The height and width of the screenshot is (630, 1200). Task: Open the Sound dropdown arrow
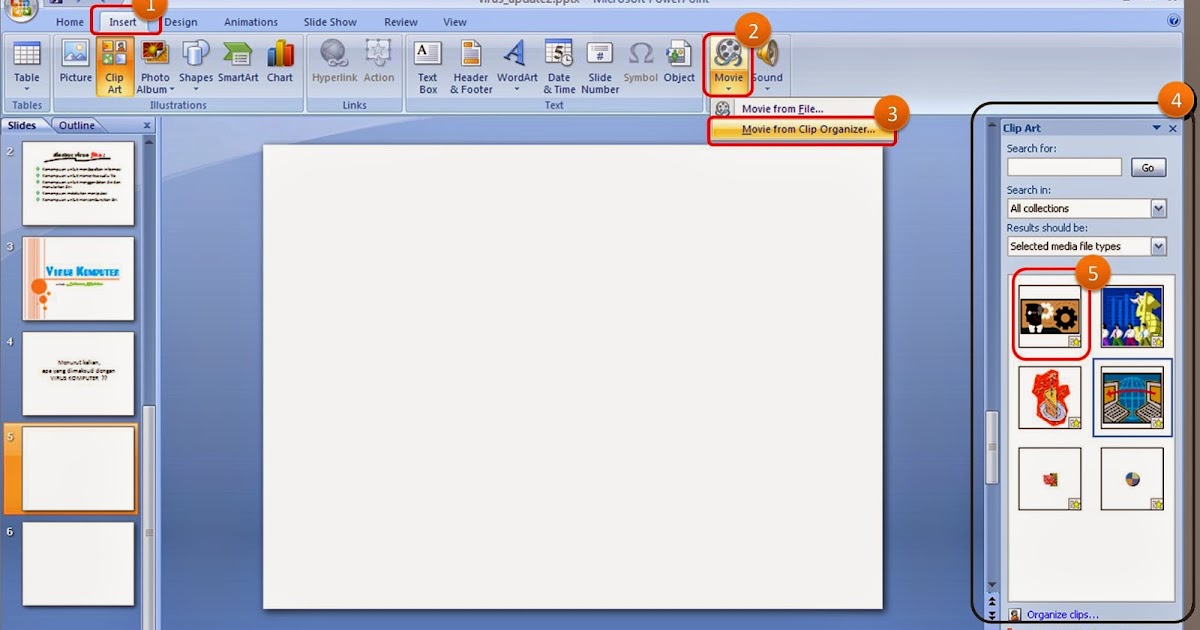tap(767, 89)
